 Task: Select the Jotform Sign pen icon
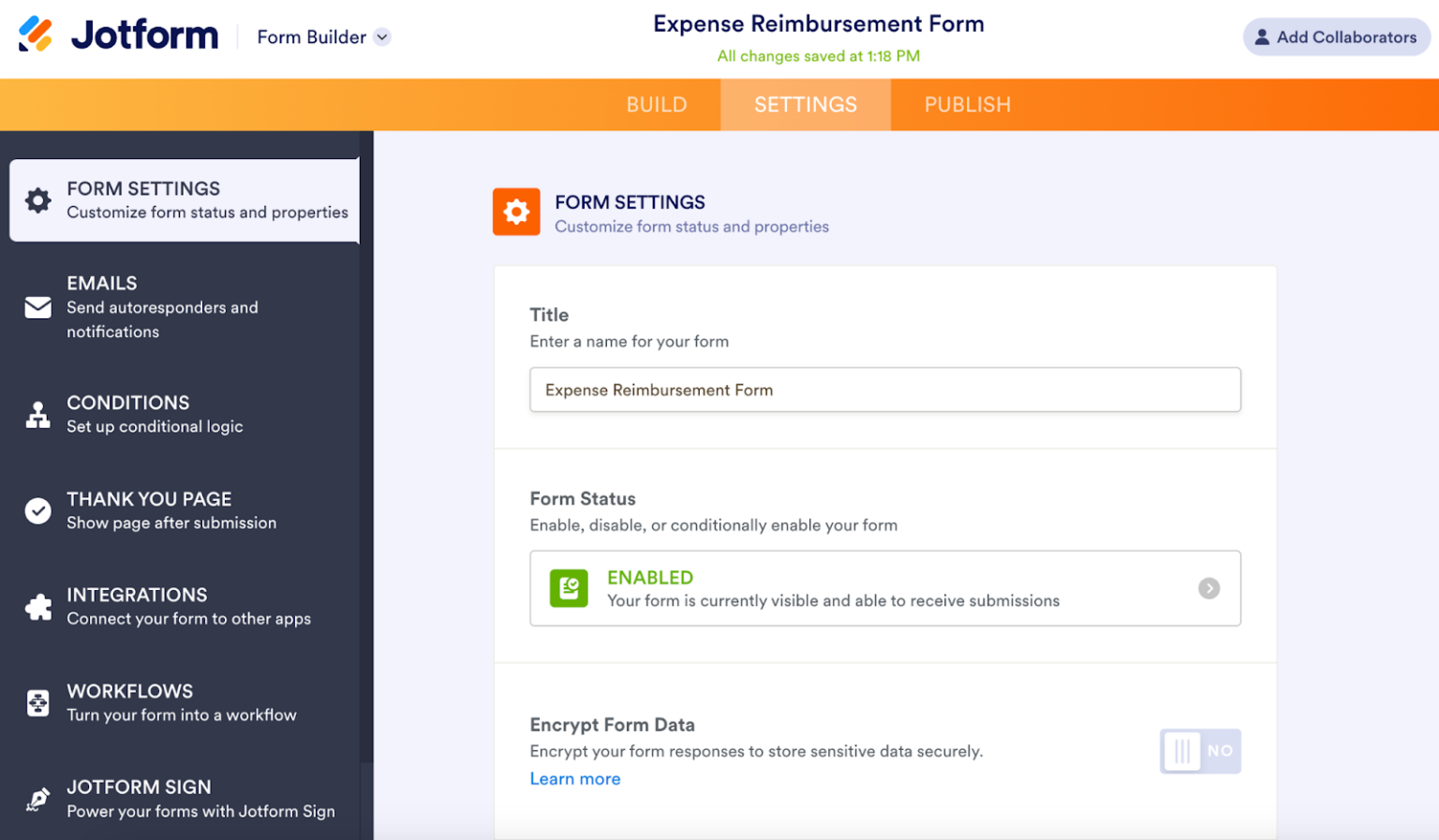click(37, 799)
